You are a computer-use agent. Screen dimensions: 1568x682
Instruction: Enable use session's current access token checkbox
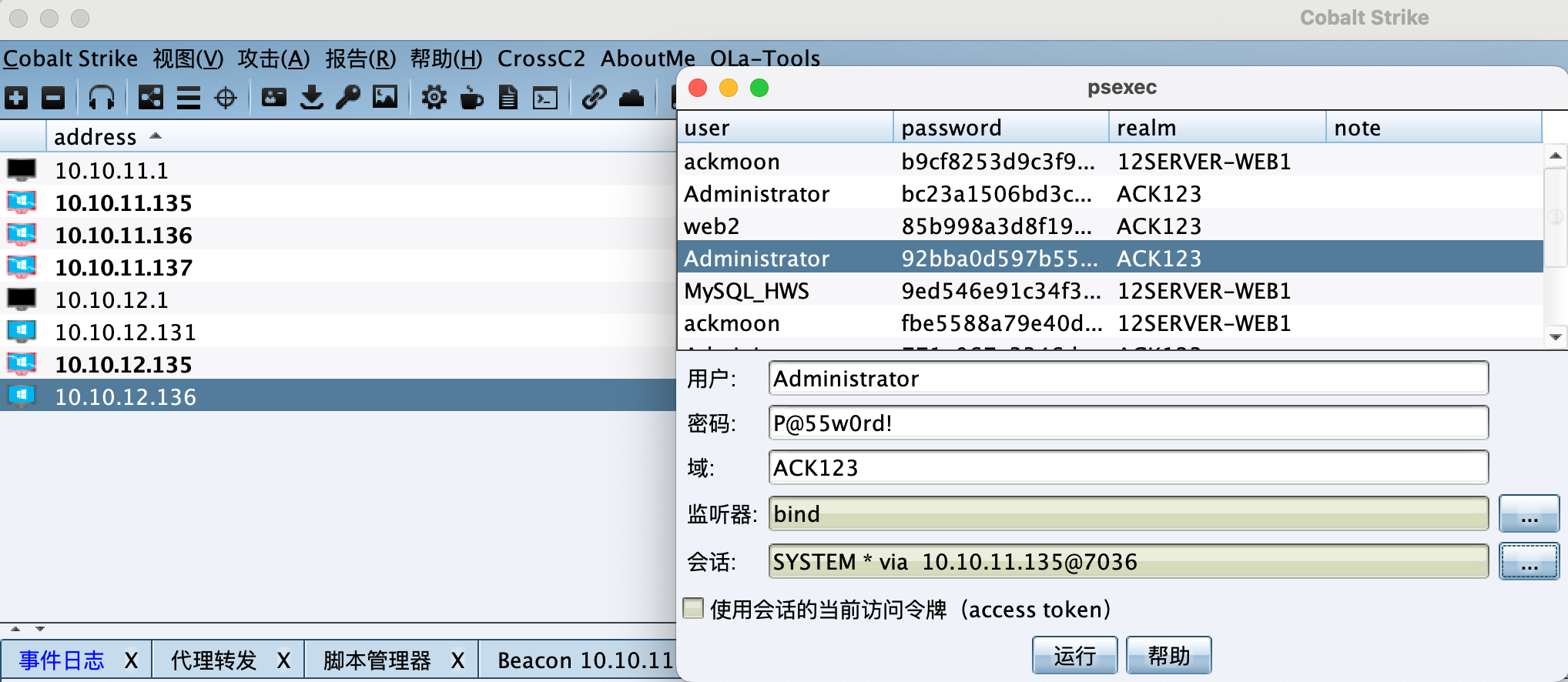693,609
